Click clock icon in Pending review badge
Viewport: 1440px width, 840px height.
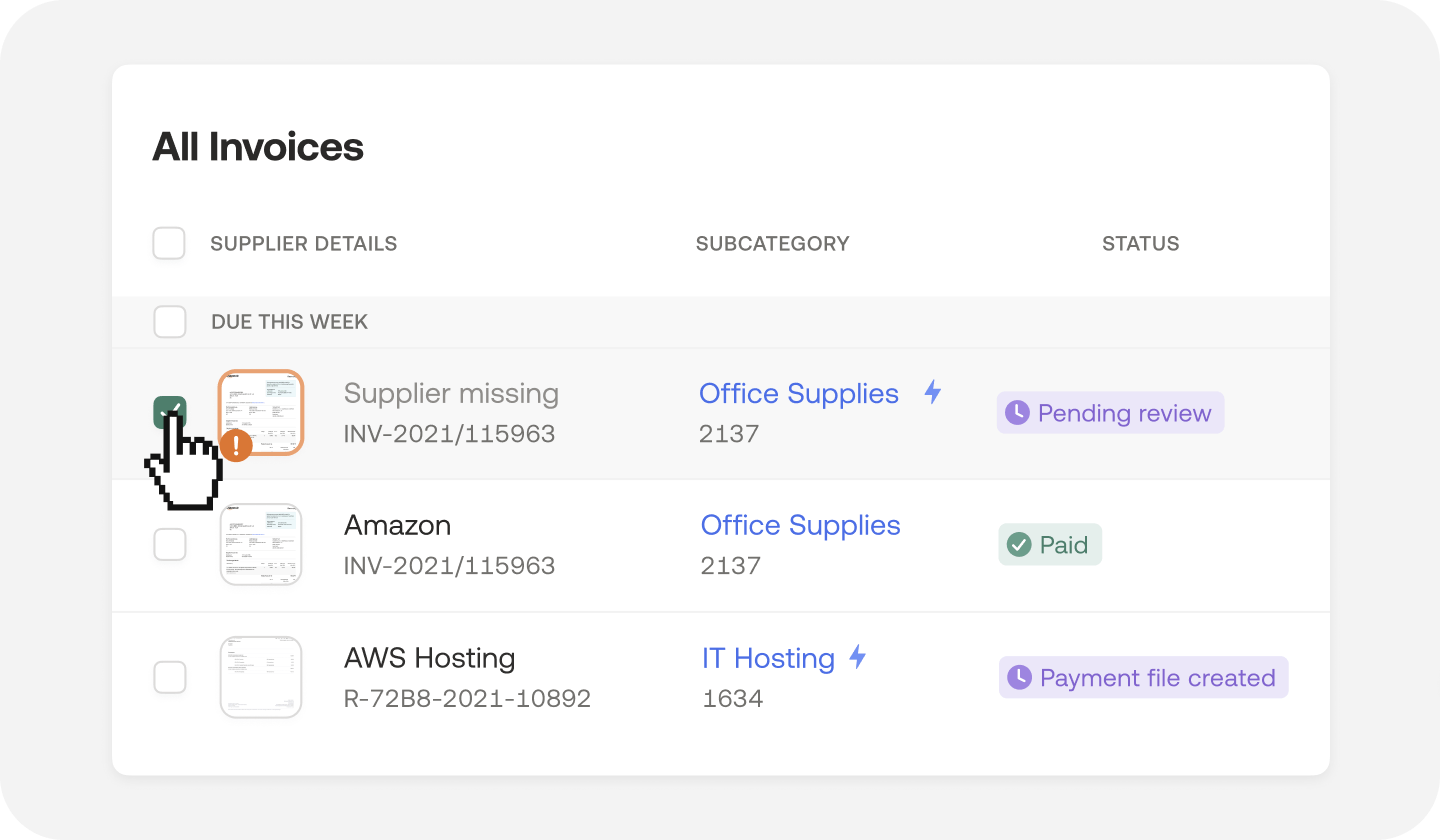click(x=1017, y=413)
